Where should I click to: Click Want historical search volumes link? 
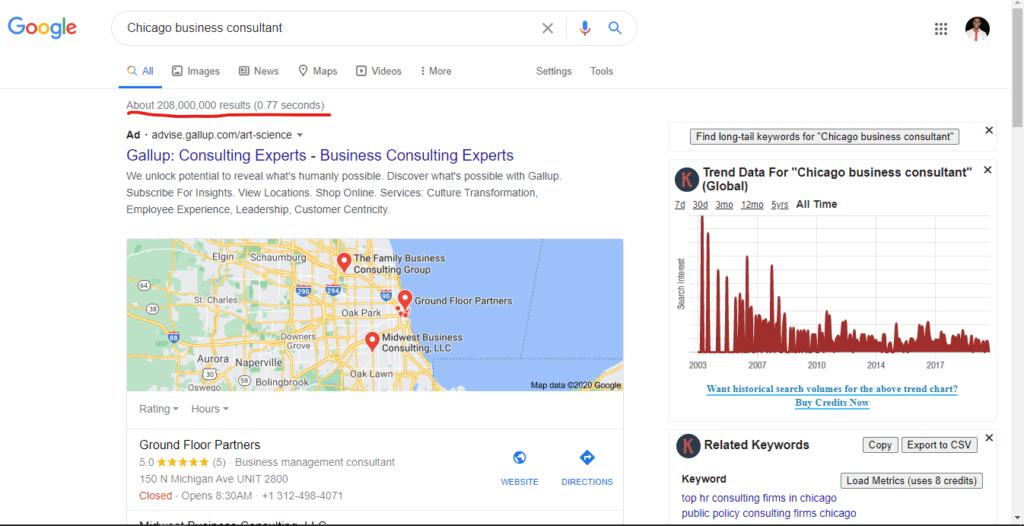(832, 389)
